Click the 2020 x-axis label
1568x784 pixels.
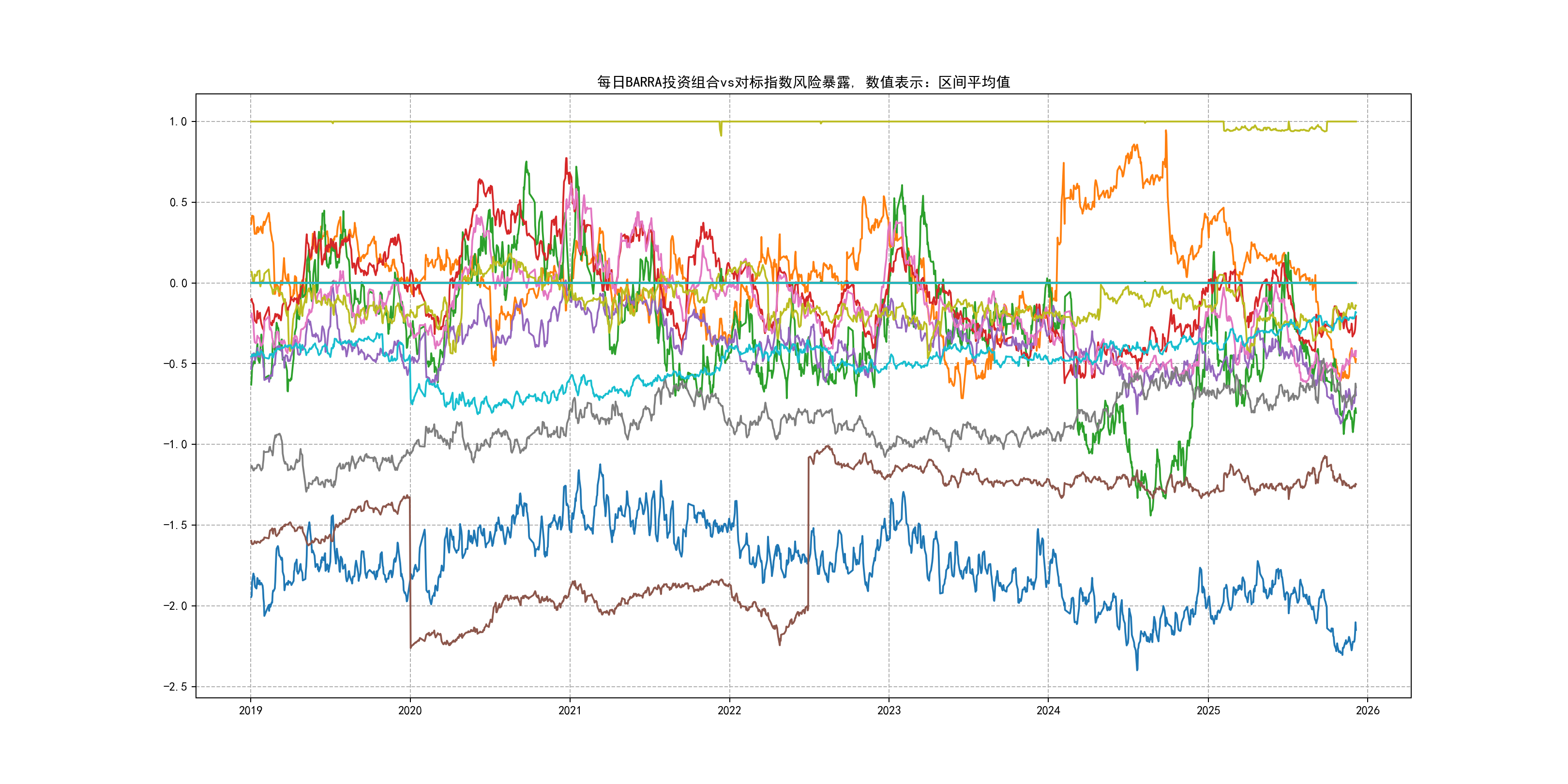click(409, 710)
